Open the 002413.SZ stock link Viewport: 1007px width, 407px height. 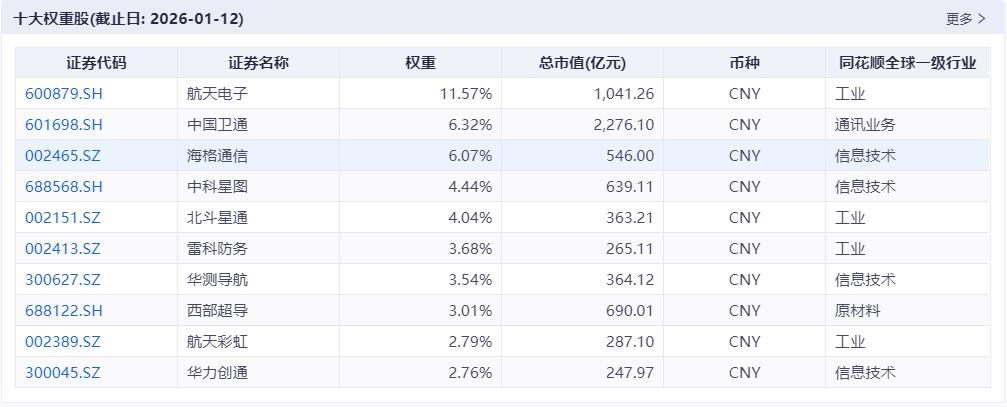[63, 249]
